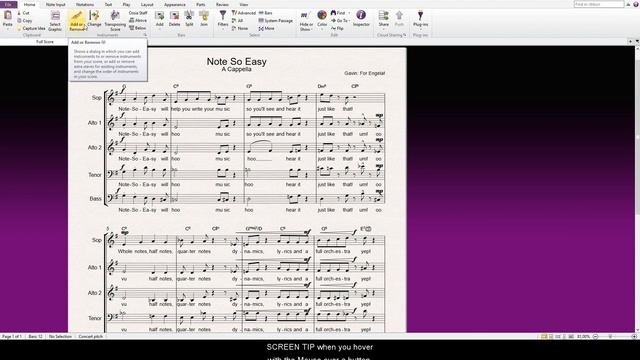Image resolution: width=640 pixels, height=360 pixels.
Task: Click the No Selection status entry
Action: [x=60, y=336]
